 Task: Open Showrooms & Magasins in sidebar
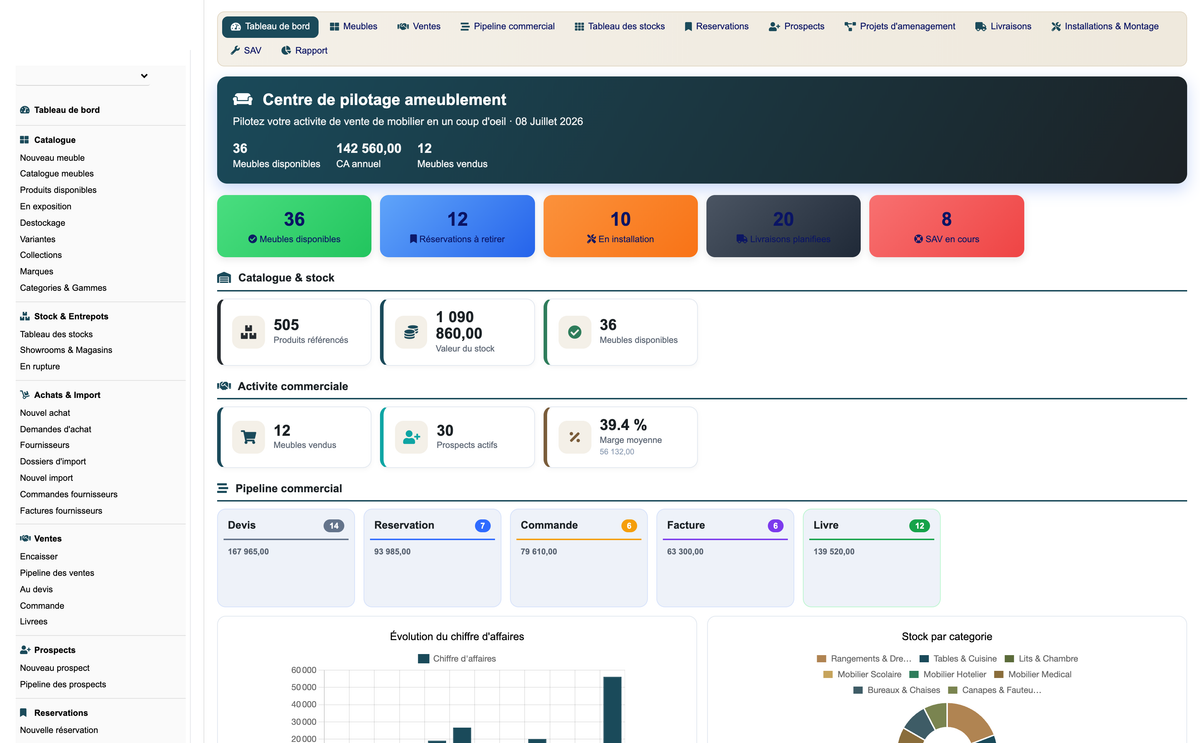66,350
